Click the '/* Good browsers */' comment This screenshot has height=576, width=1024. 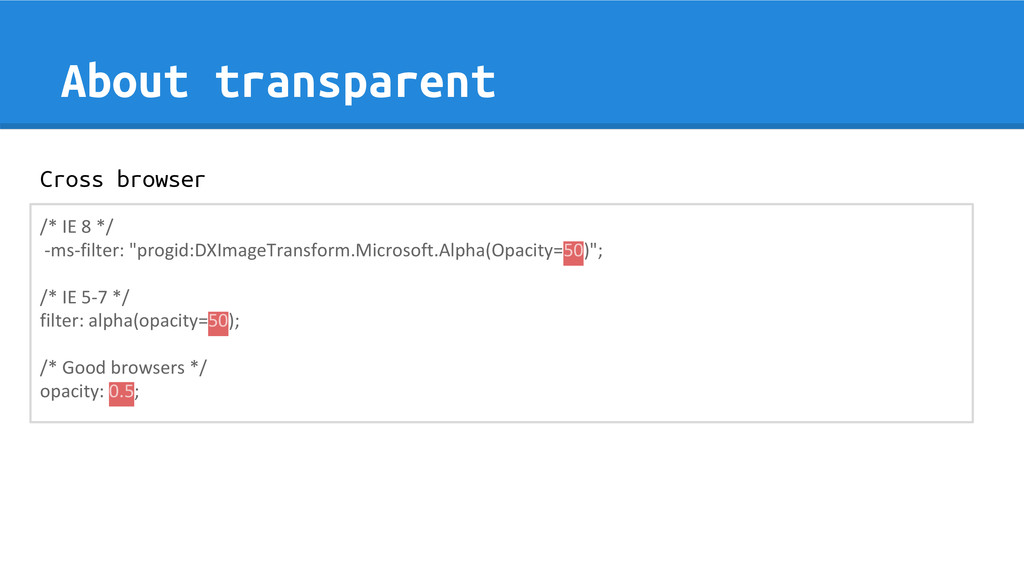click(123, 368)
